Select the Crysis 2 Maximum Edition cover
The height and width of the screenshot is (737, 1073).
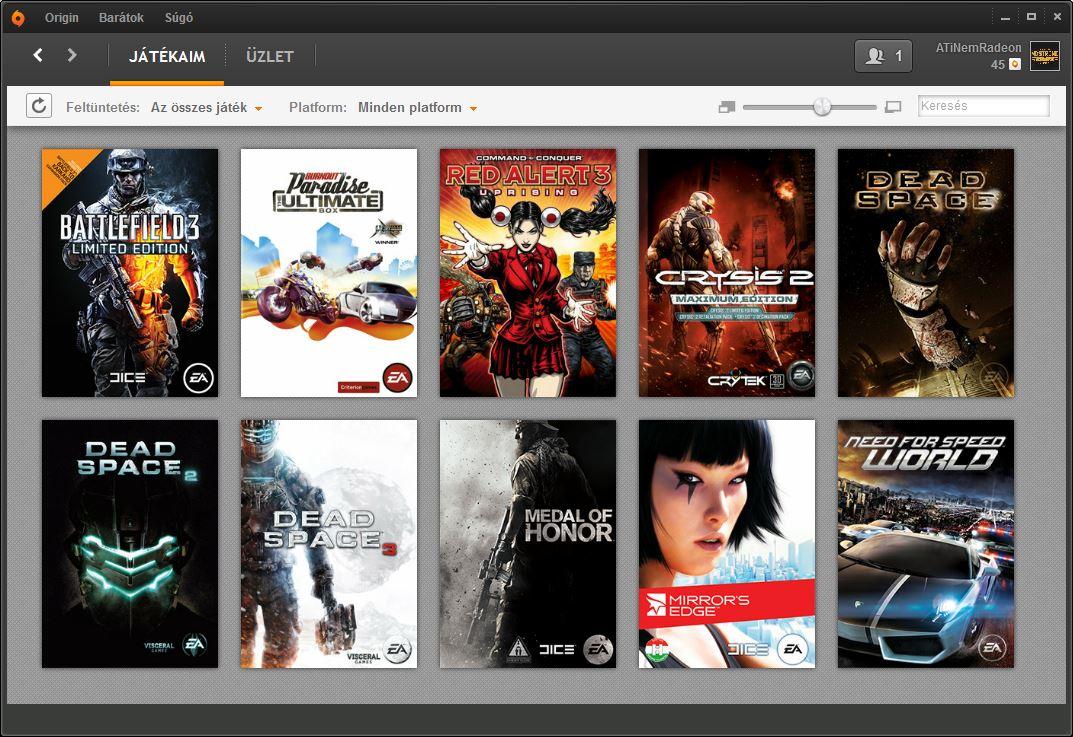(727, 273)
